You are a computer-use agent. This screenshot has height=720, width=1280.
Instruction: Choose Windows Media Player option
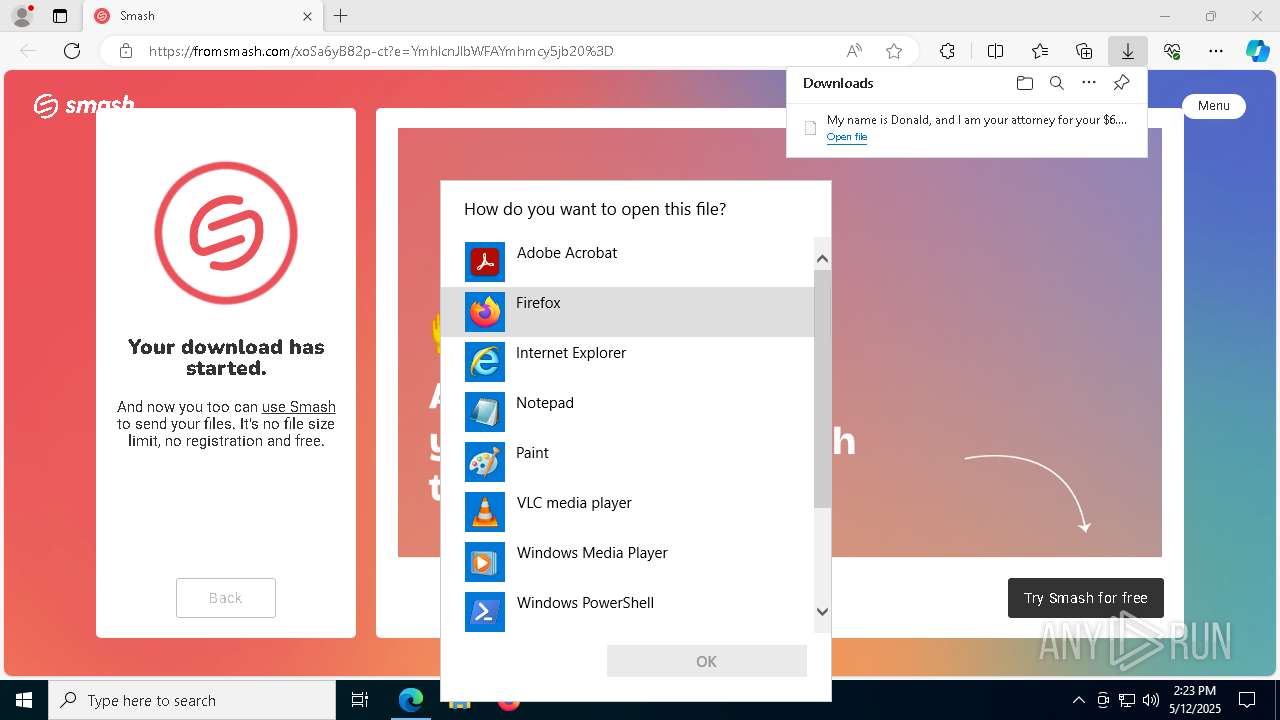[627, 562]
